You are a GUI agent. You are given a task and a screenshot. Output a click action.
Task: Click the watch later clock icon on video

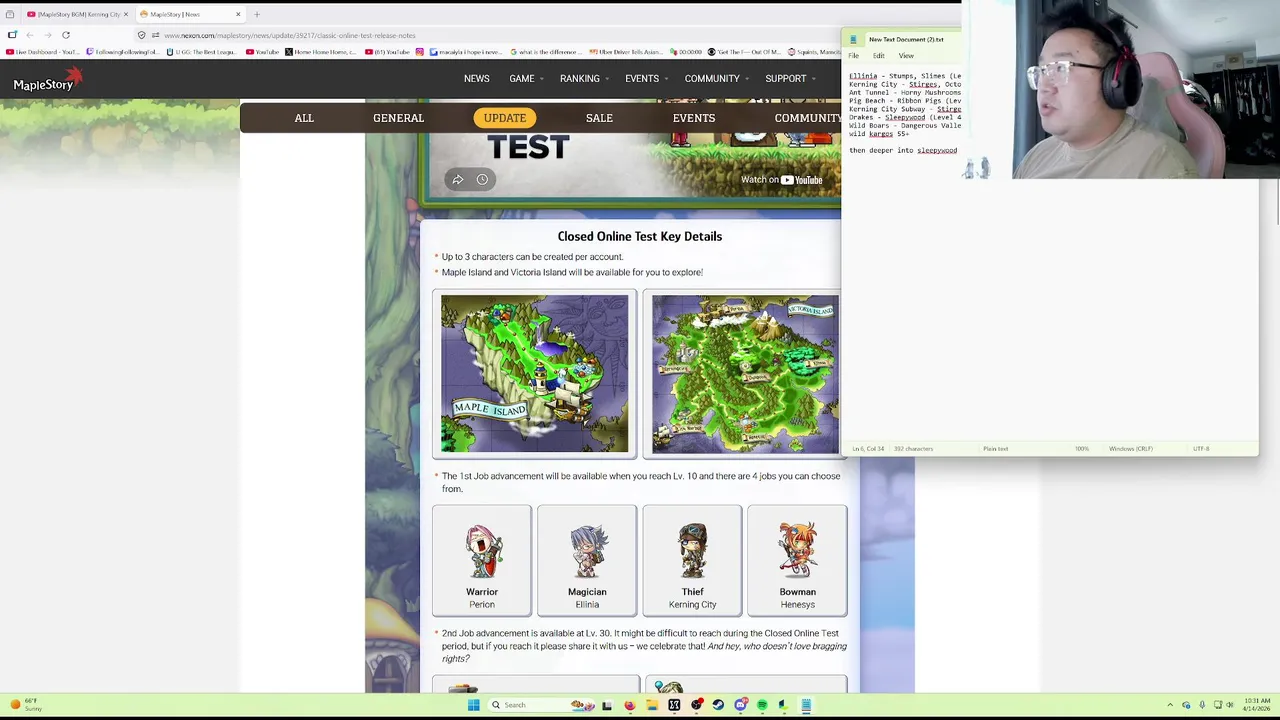[482, 180]
